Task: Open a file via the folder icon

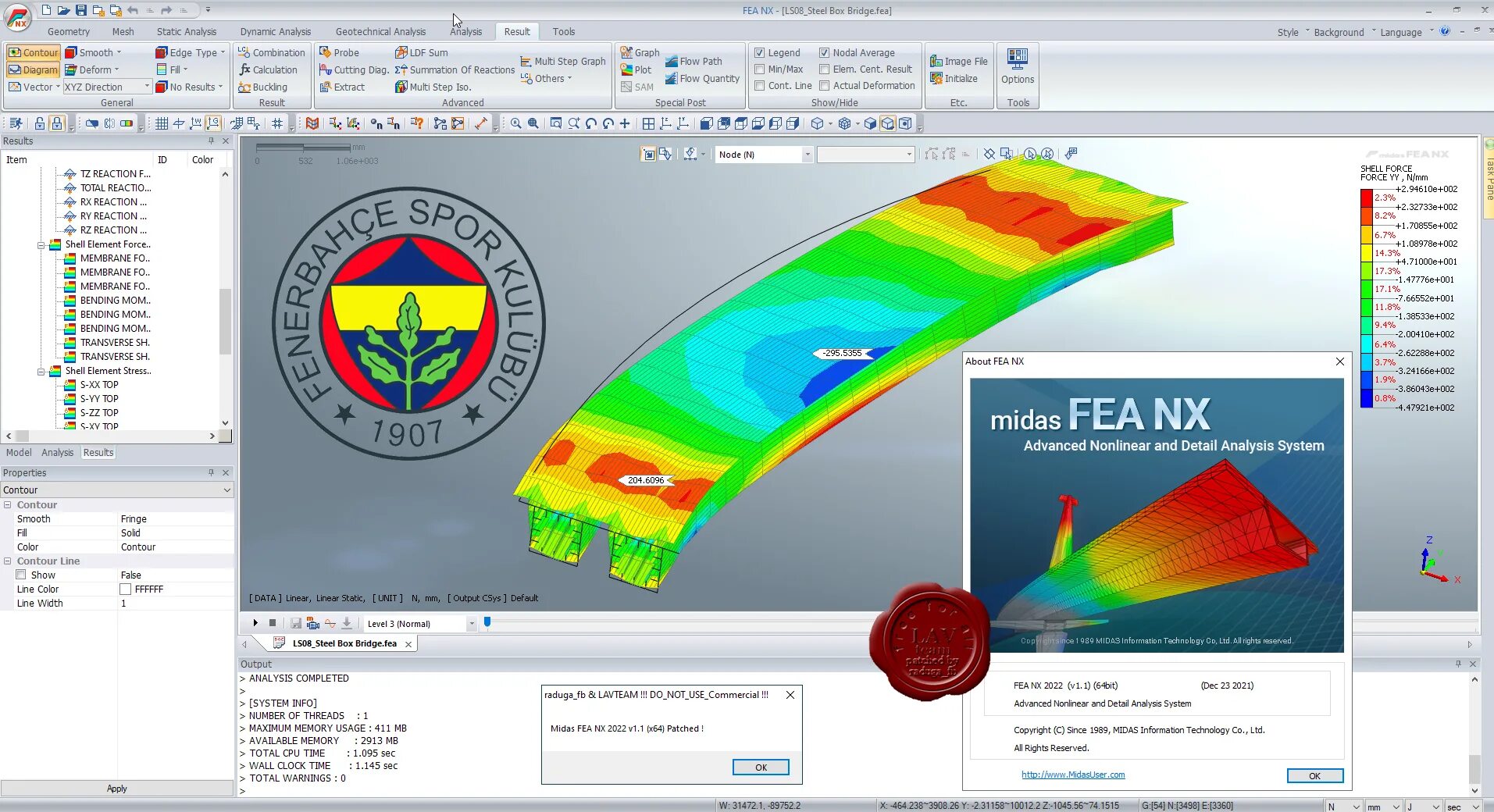Action: [x=63, y=10]
